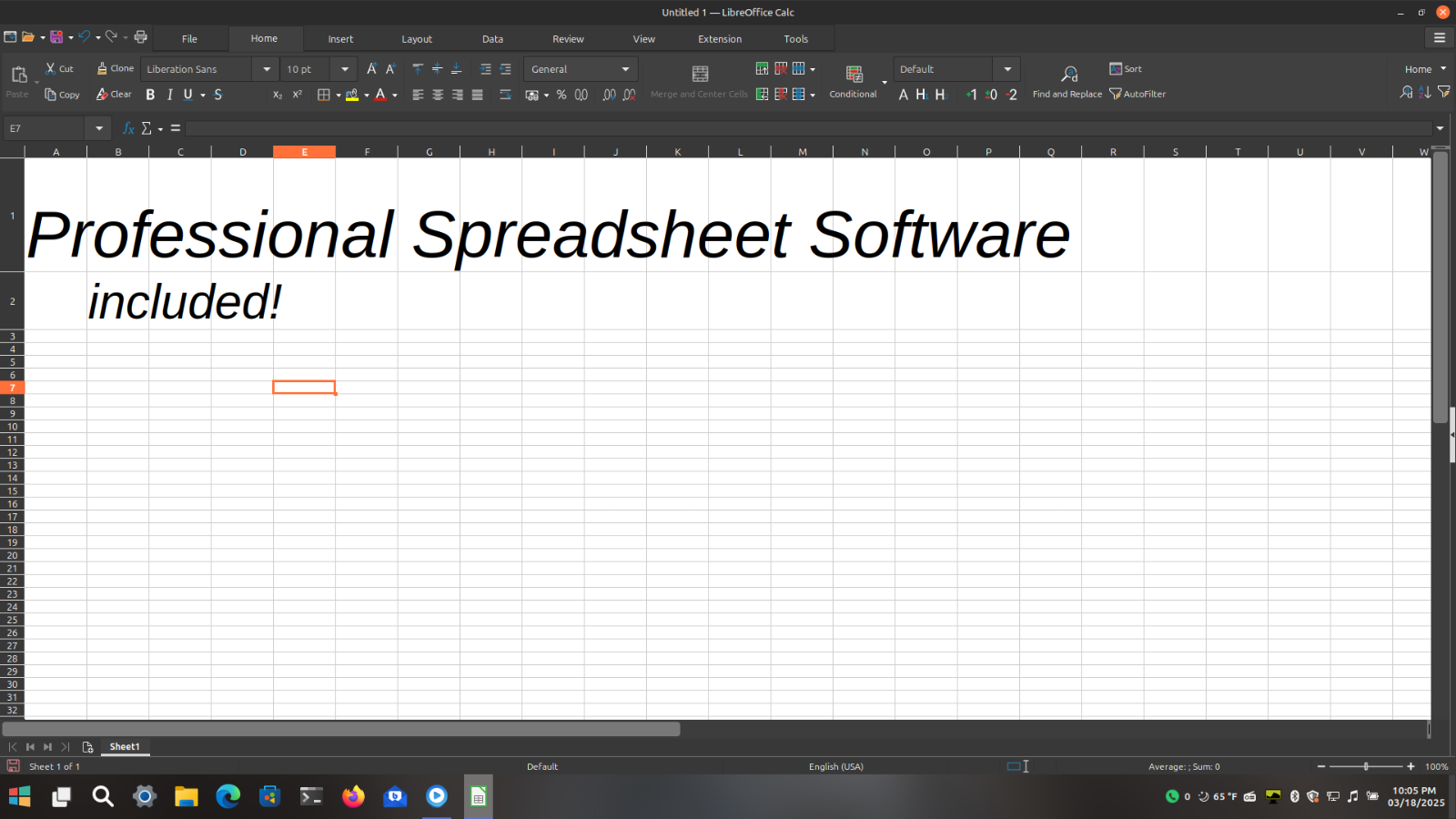Click the Undo arrow

[x=84, y=37]
